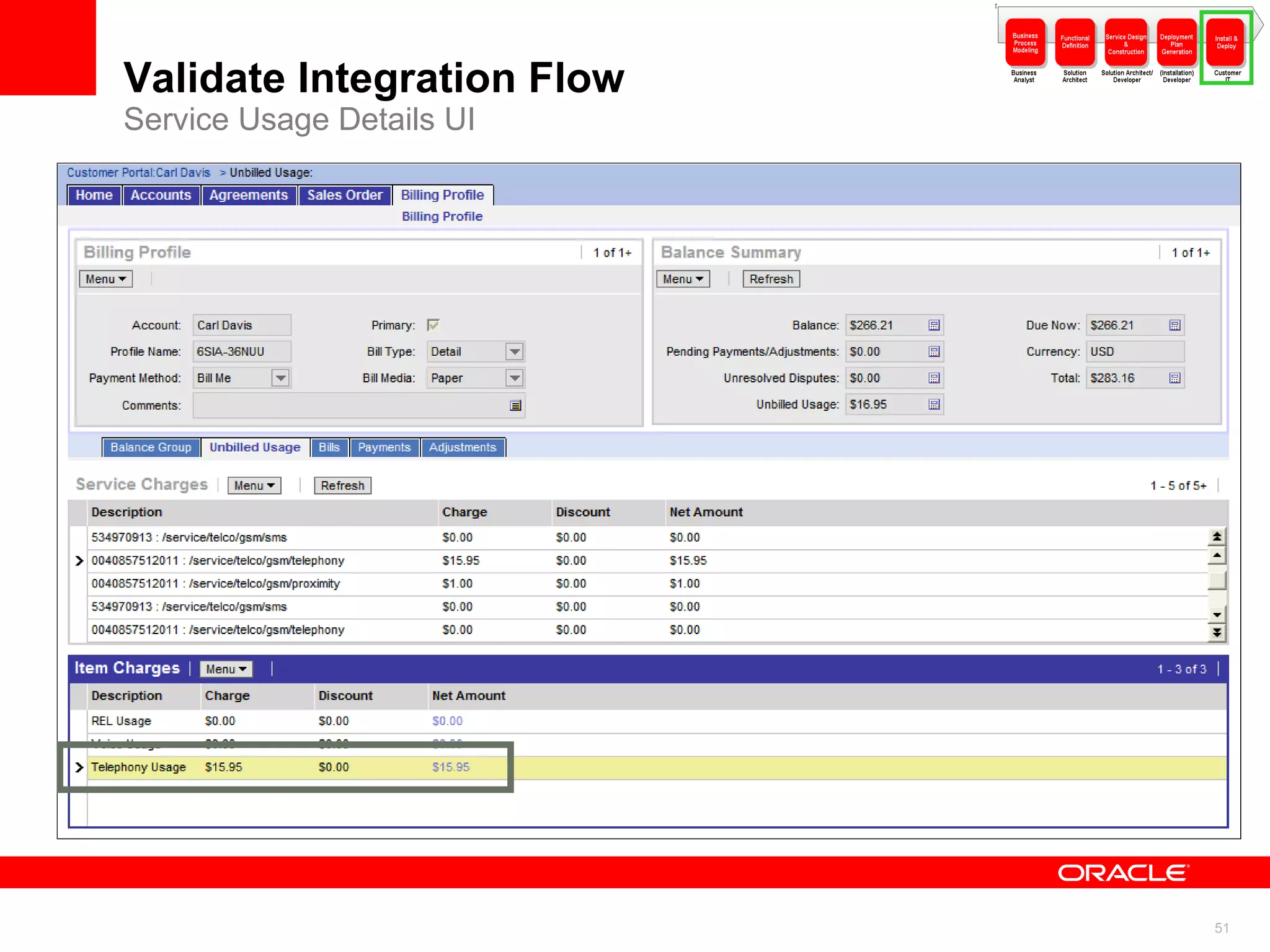
Task: Jump to bottom of Service Charges list
Action: coord(1217,632)
